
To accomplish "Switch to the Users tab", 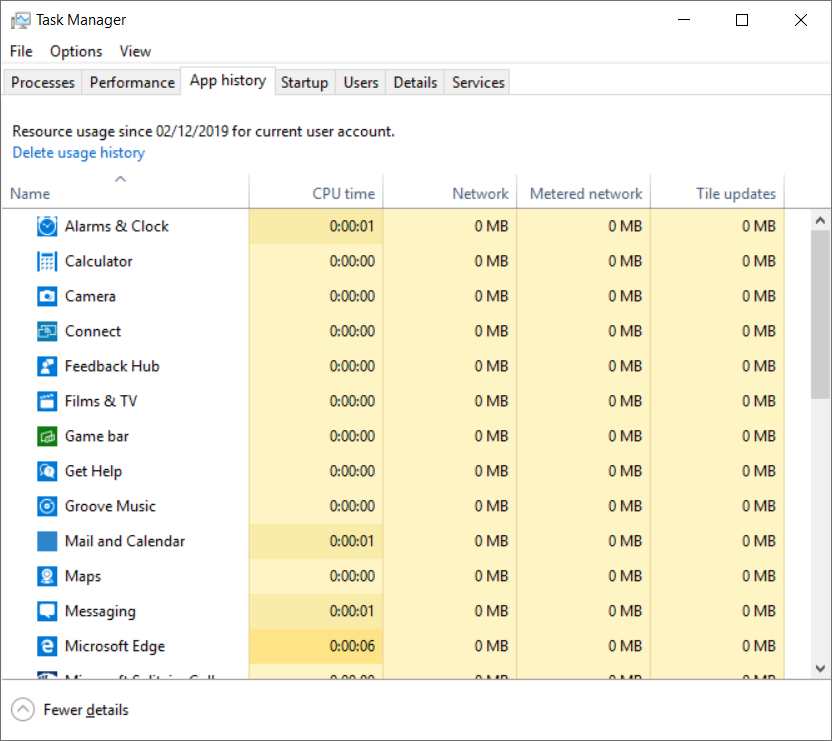I will pos(361,82).
